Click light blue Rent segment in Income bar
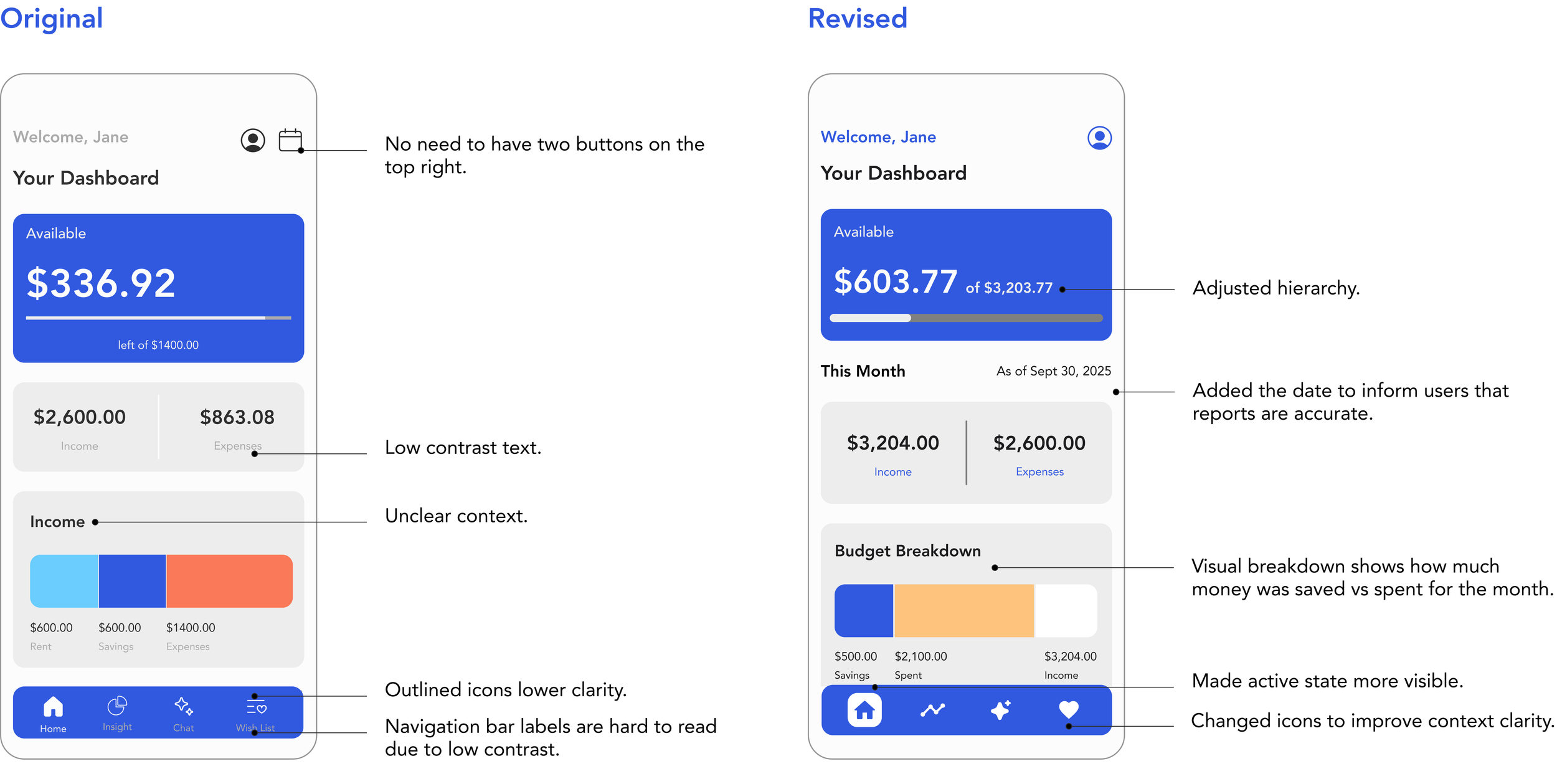Screen dimensions: 1557x784 (64, 580)
